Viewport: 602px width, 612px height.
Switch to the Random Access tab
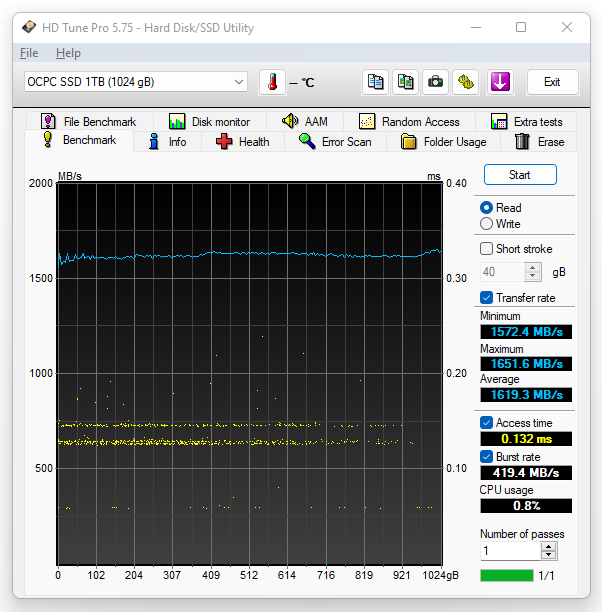click(x=409, y=121)
